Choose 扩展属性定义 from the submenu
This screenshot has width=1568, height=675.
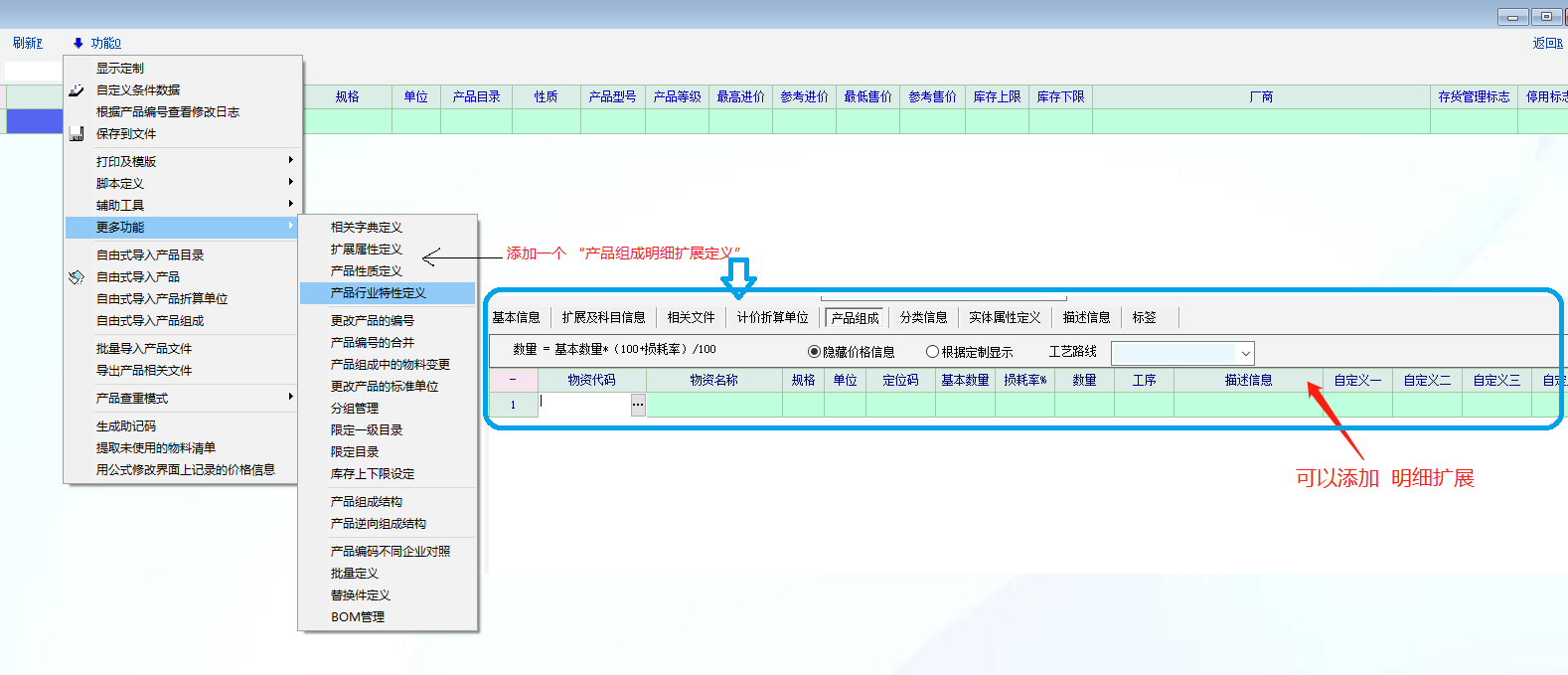click(367, 250)
